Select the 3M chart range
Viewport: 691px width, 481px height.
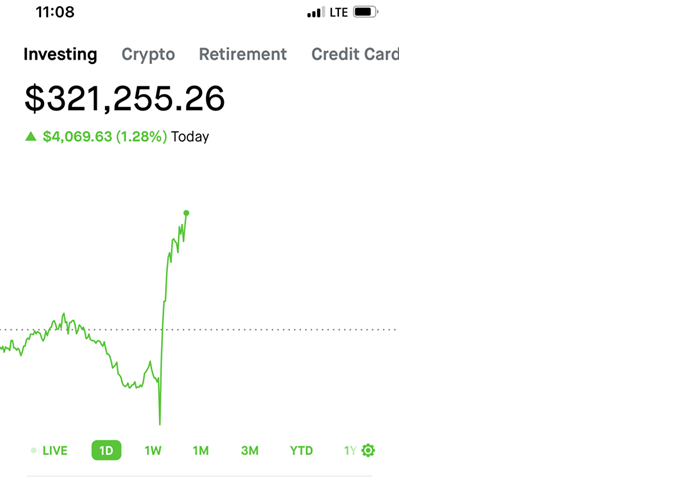coord(249,451)
